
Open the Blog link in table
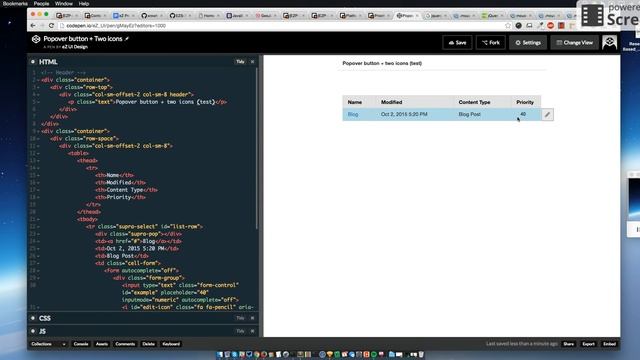click(353, 114)
